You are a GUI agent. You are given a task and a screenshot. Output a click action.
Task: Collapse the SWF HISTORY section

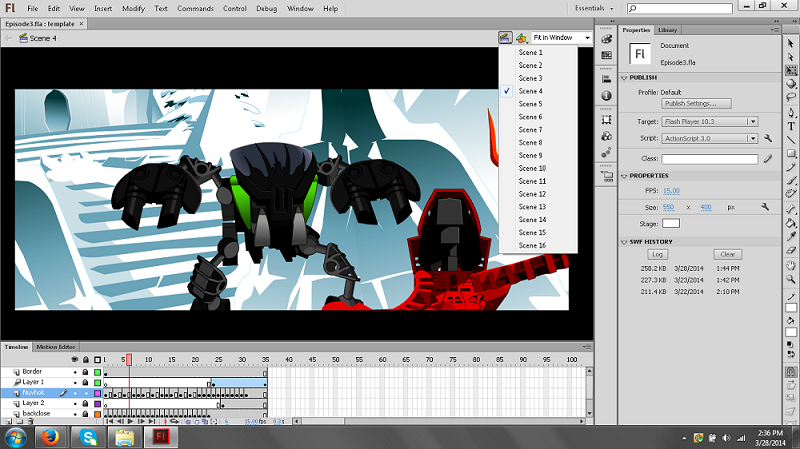coord(624,242)
